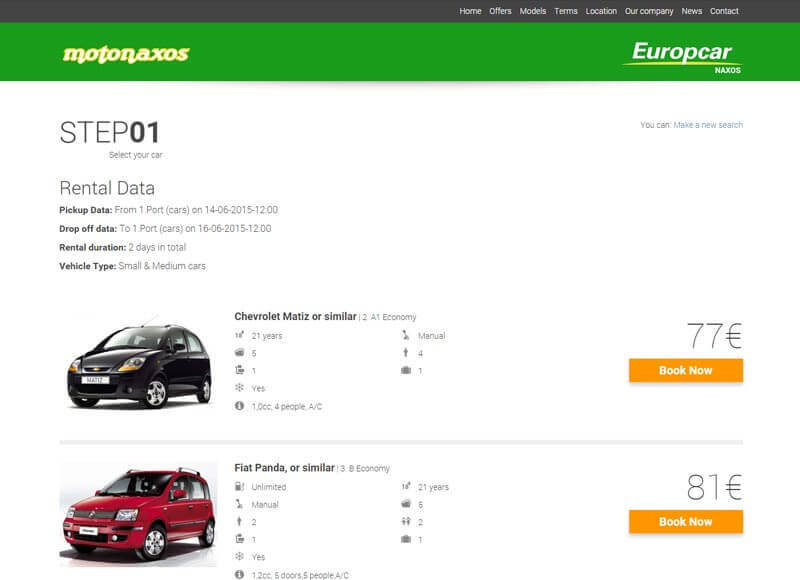Click the 77€ price
Image resolution: width=800 pixels, height=580 pixels.
714,336
